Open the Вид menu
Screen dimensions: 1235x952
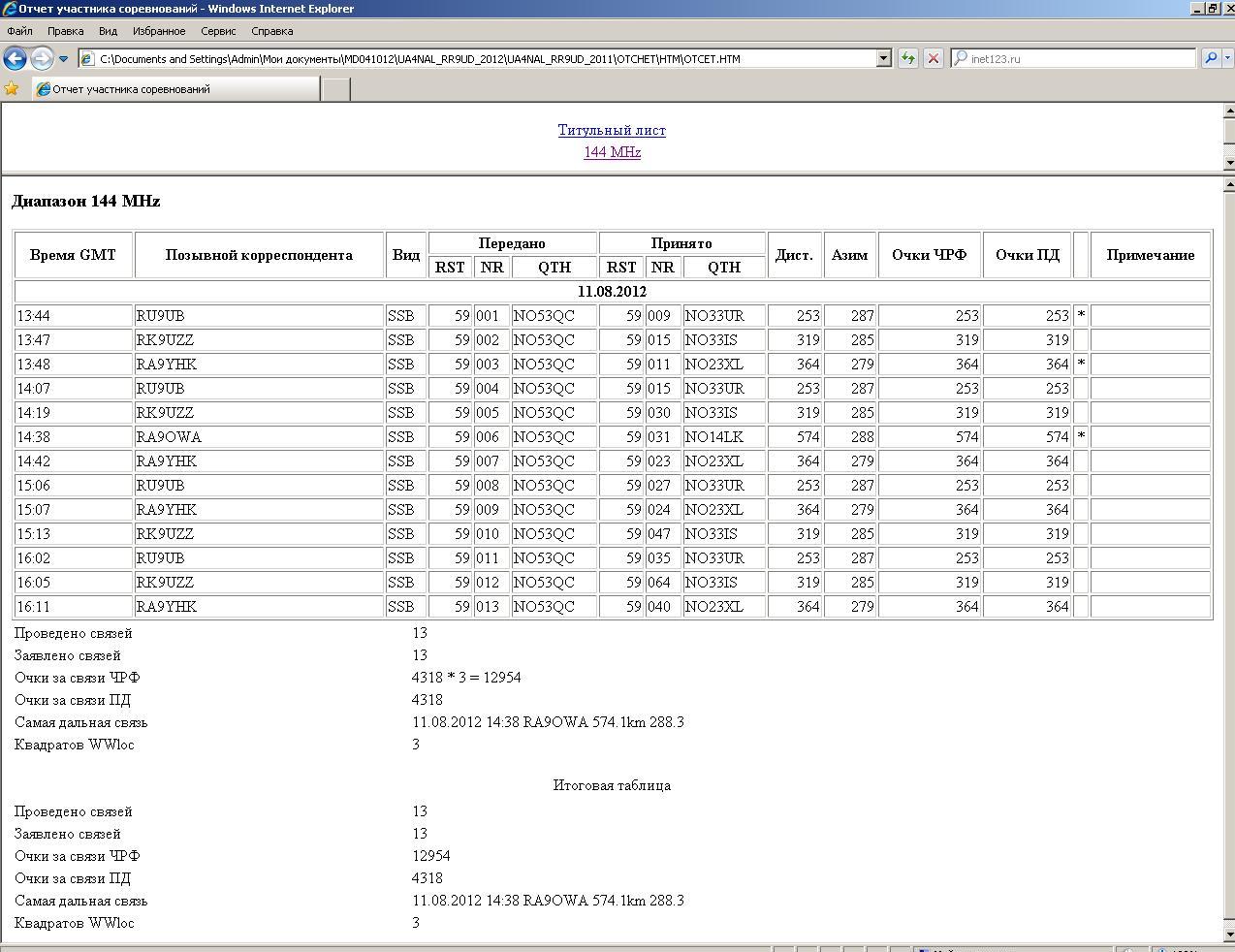coord(108,31)
